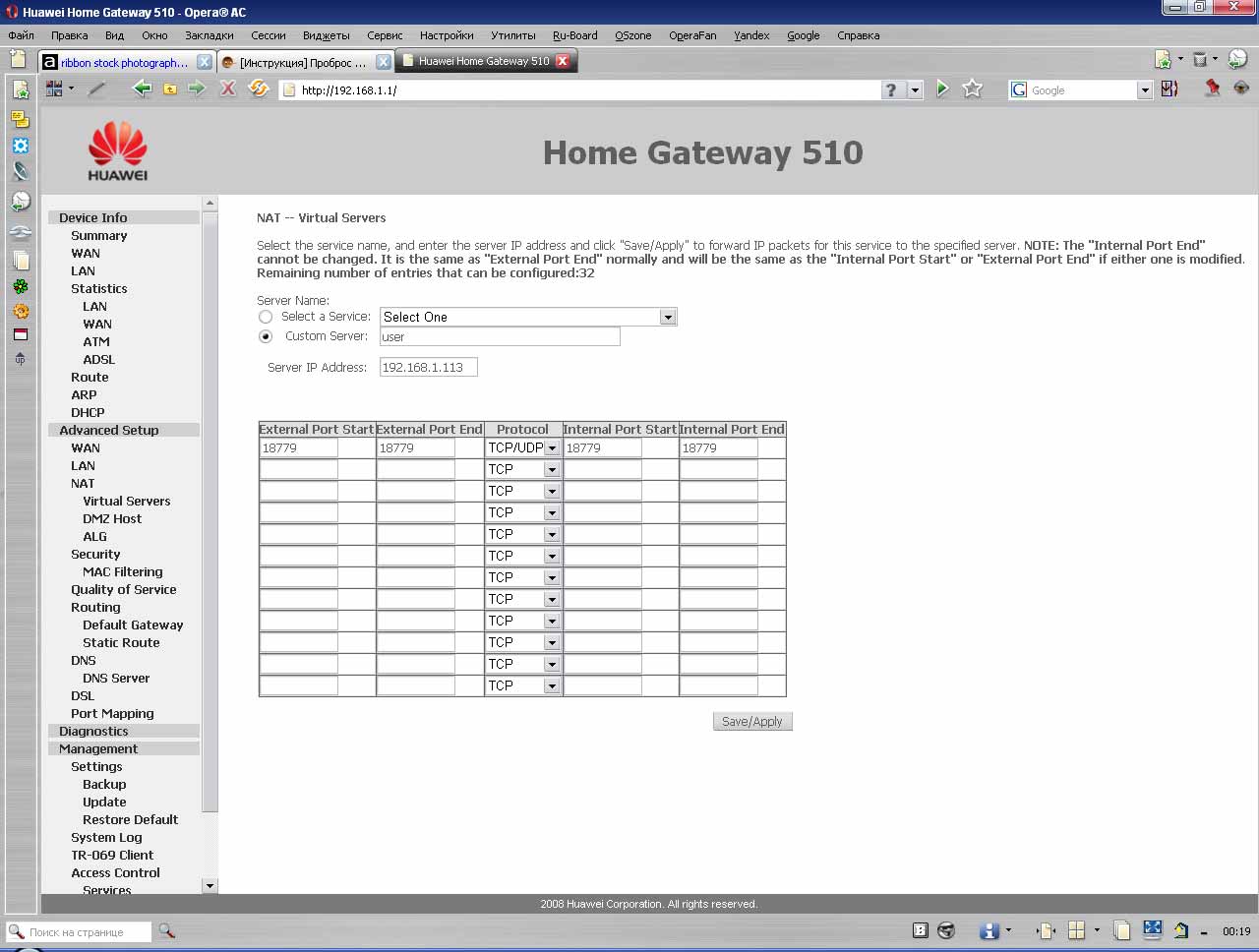Screen dimensions: 1259x952
Task: Click the green Back arrow in the toolbar
Action: pyautogui.click(x=142, y=89)
